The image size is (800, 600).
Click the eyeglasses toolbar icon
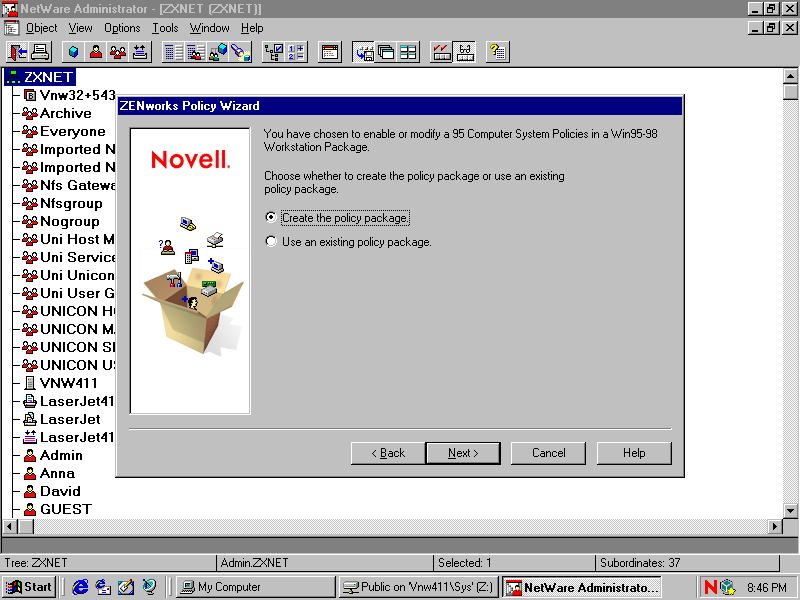(x=464, y=52)
